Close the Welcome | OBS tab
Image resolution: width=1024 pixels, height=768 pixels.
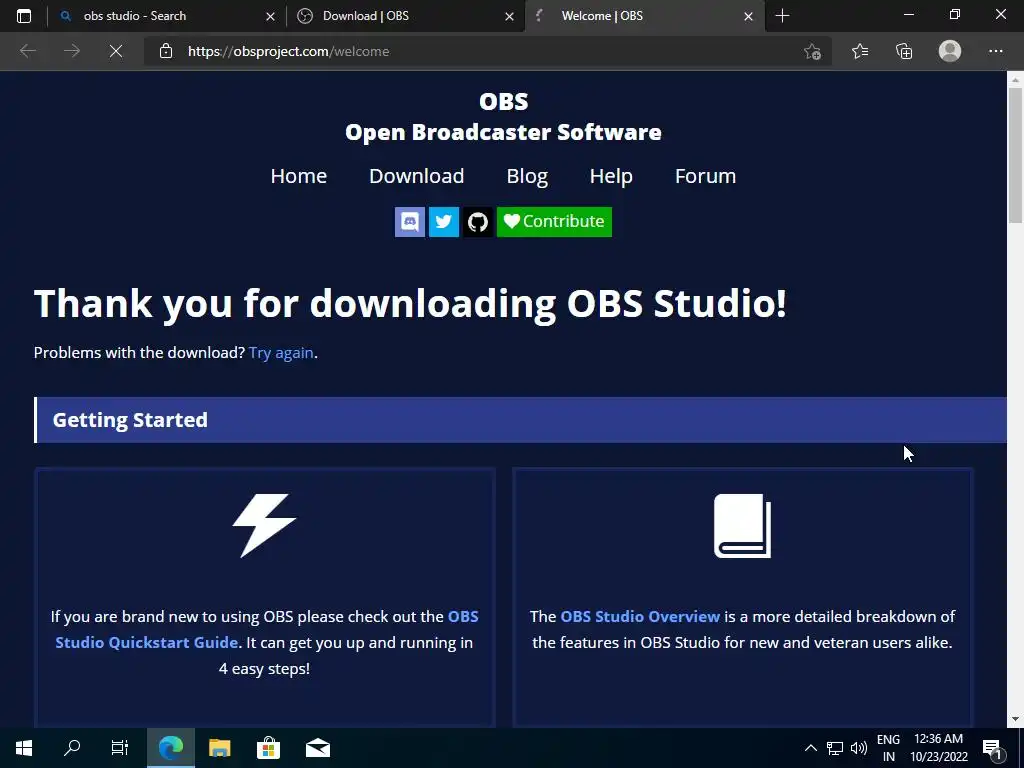(x=748, y=16)
